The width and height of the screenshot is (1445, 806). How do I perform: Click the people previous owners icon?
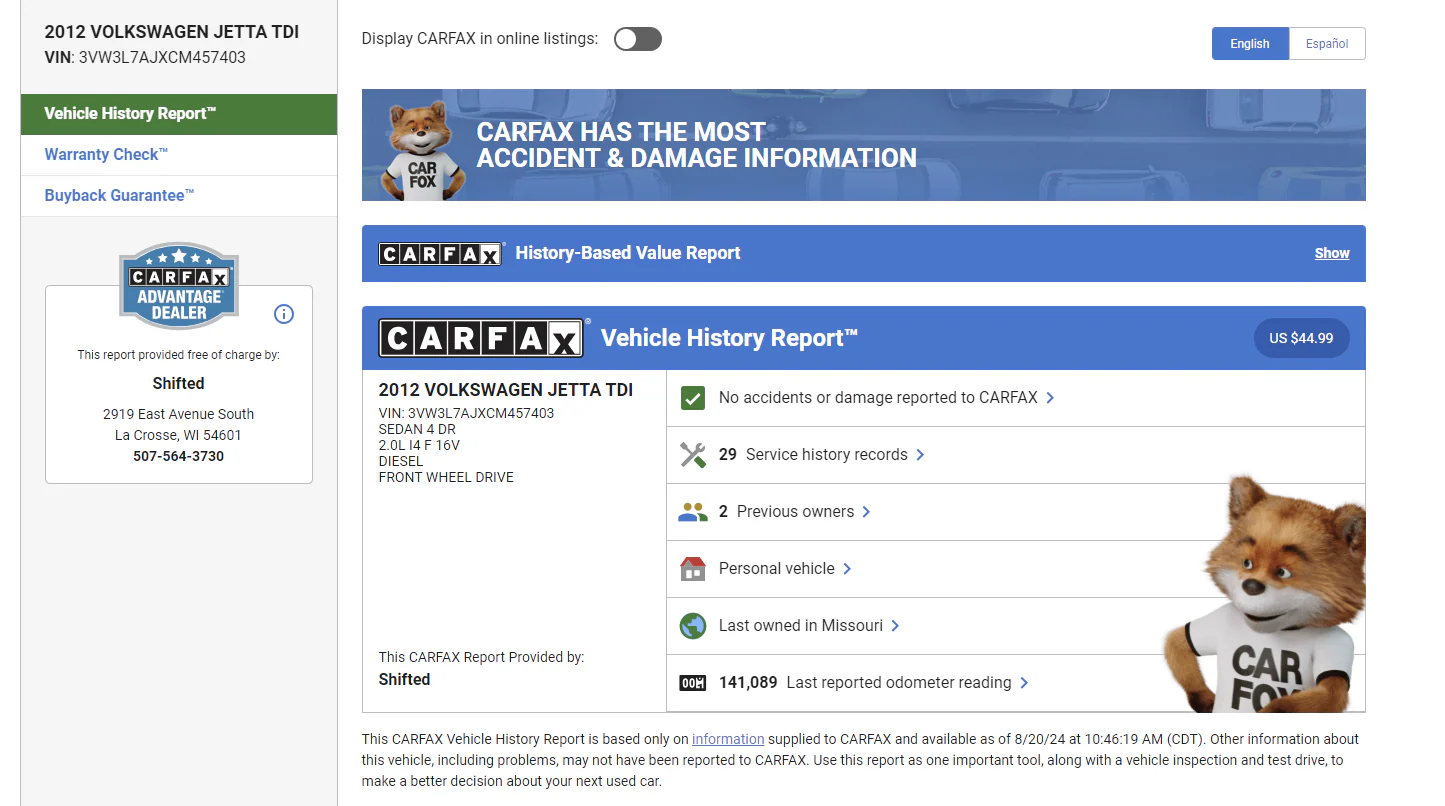692,512
